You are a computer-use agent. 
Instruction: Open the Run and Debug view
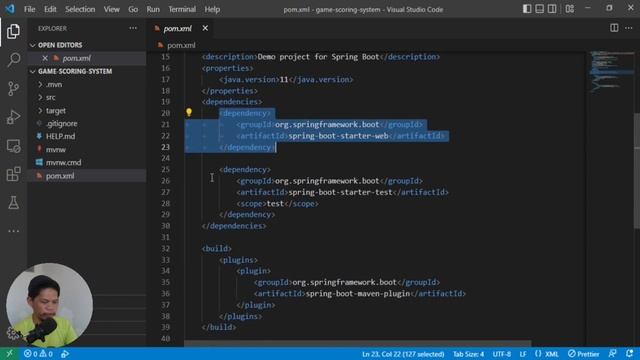tap(13, 117)
